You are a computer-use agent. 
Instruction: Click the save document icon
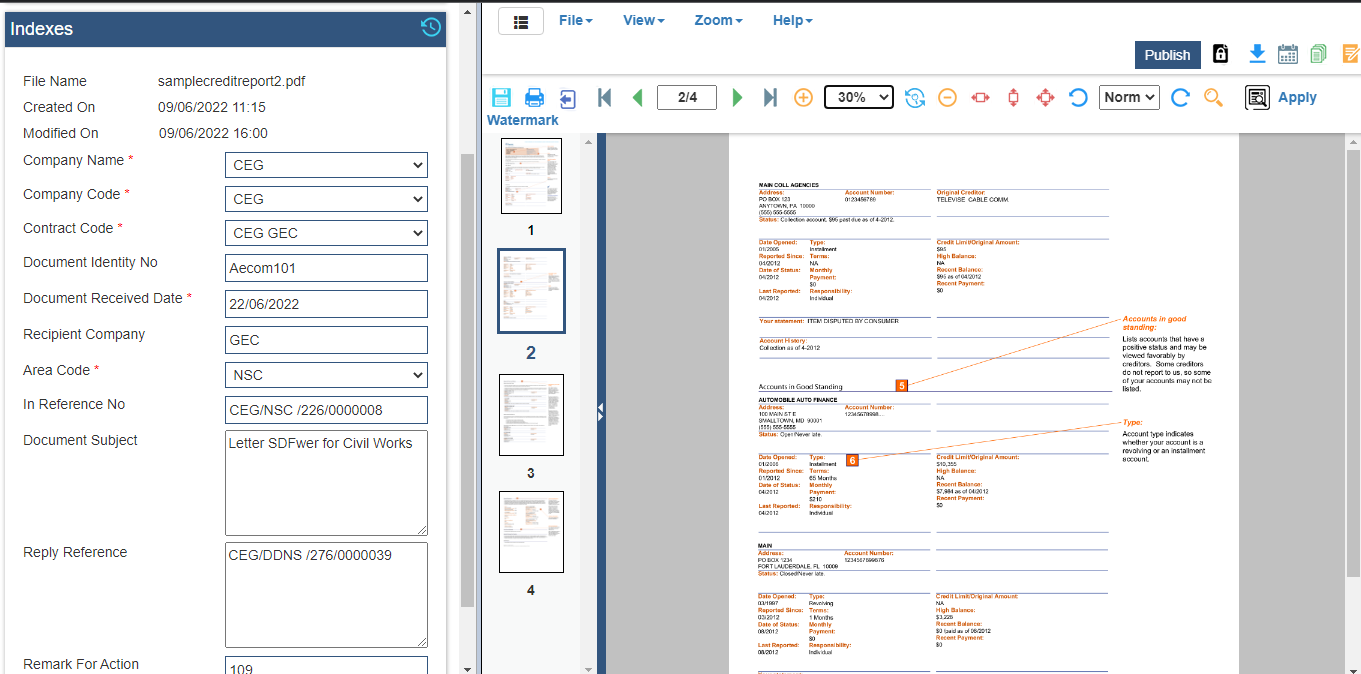501,98
